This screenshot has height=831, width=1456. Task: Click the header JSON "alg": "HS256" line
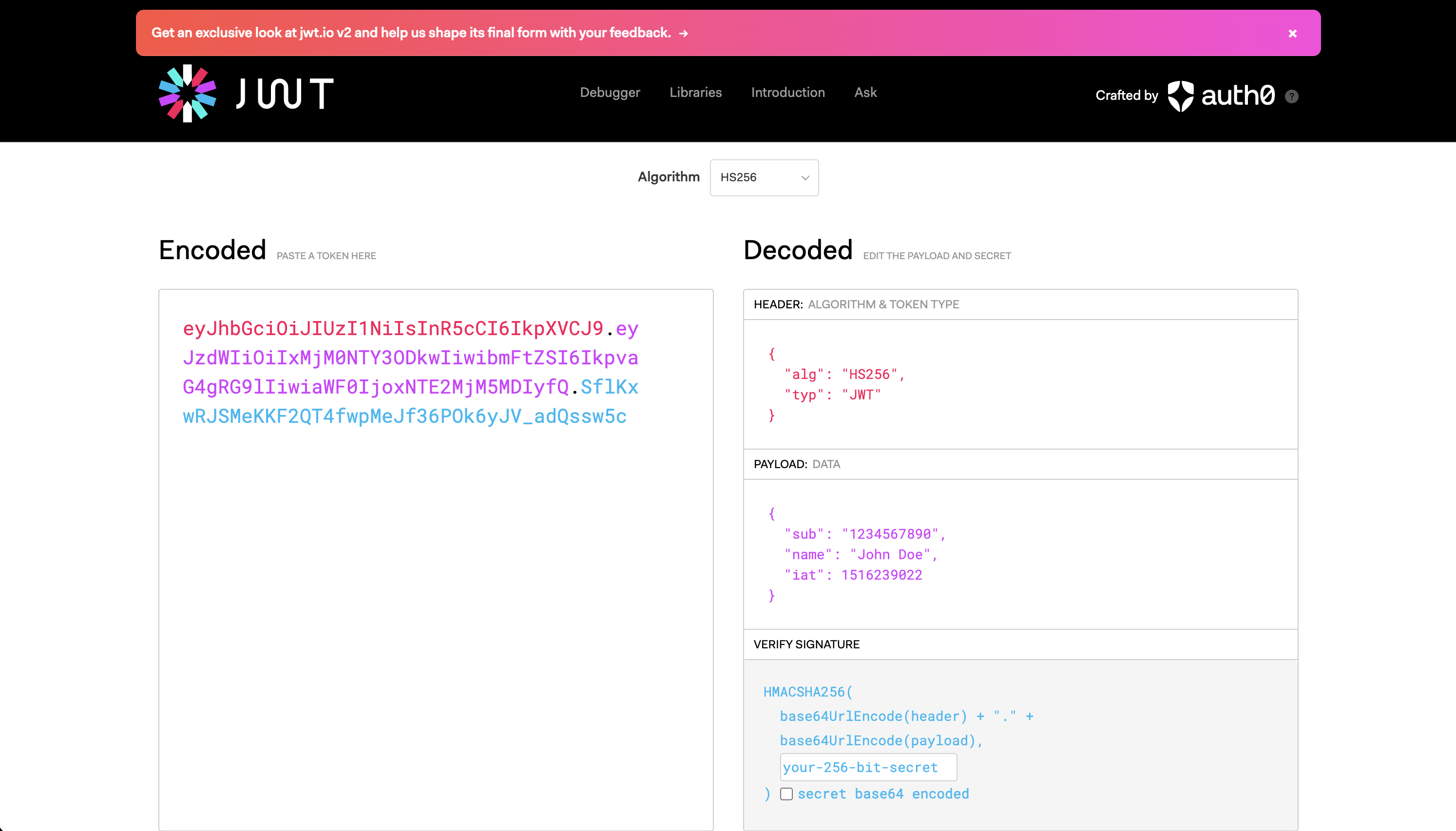[844, 375]
